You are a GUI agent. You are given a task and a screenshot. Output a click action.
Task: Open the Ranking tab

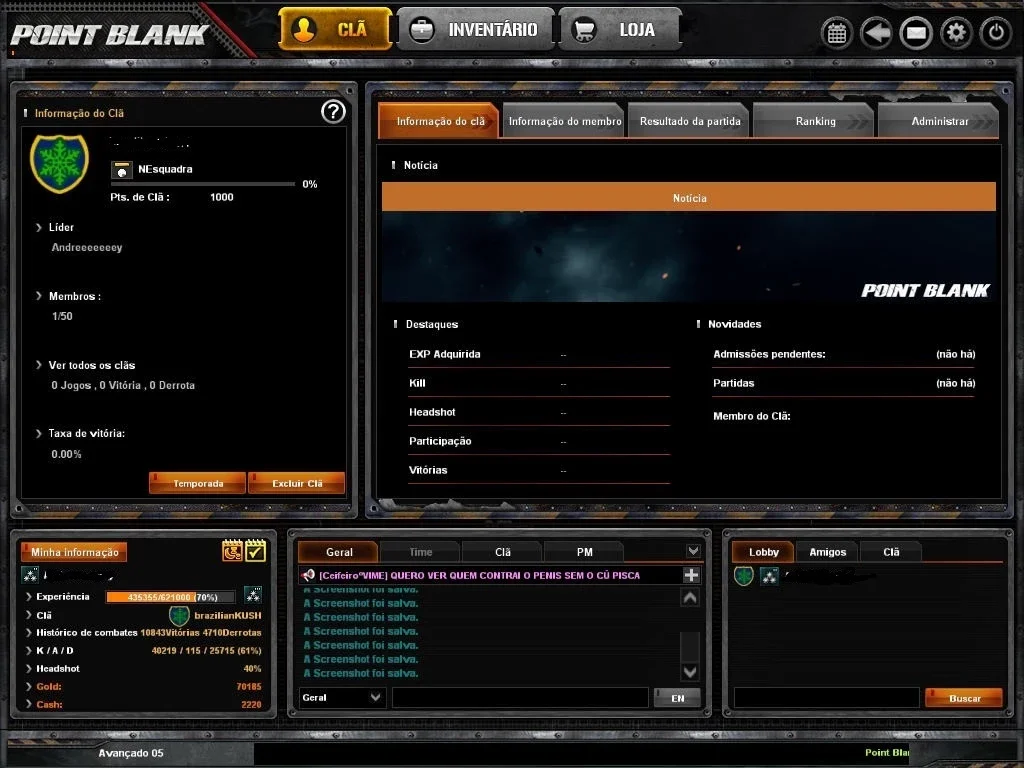tap(814, 121)
